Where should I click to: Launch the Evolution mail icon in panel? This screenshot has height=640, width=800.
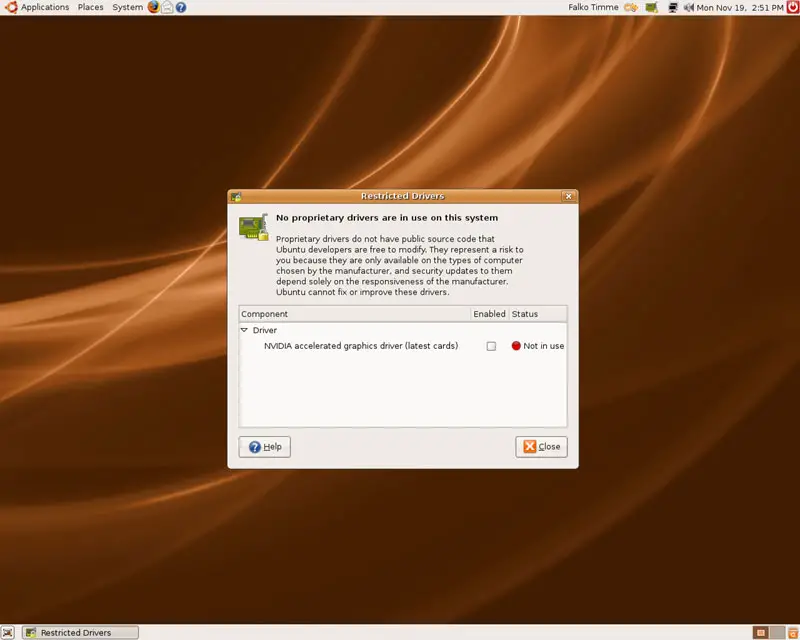(167, 7)
